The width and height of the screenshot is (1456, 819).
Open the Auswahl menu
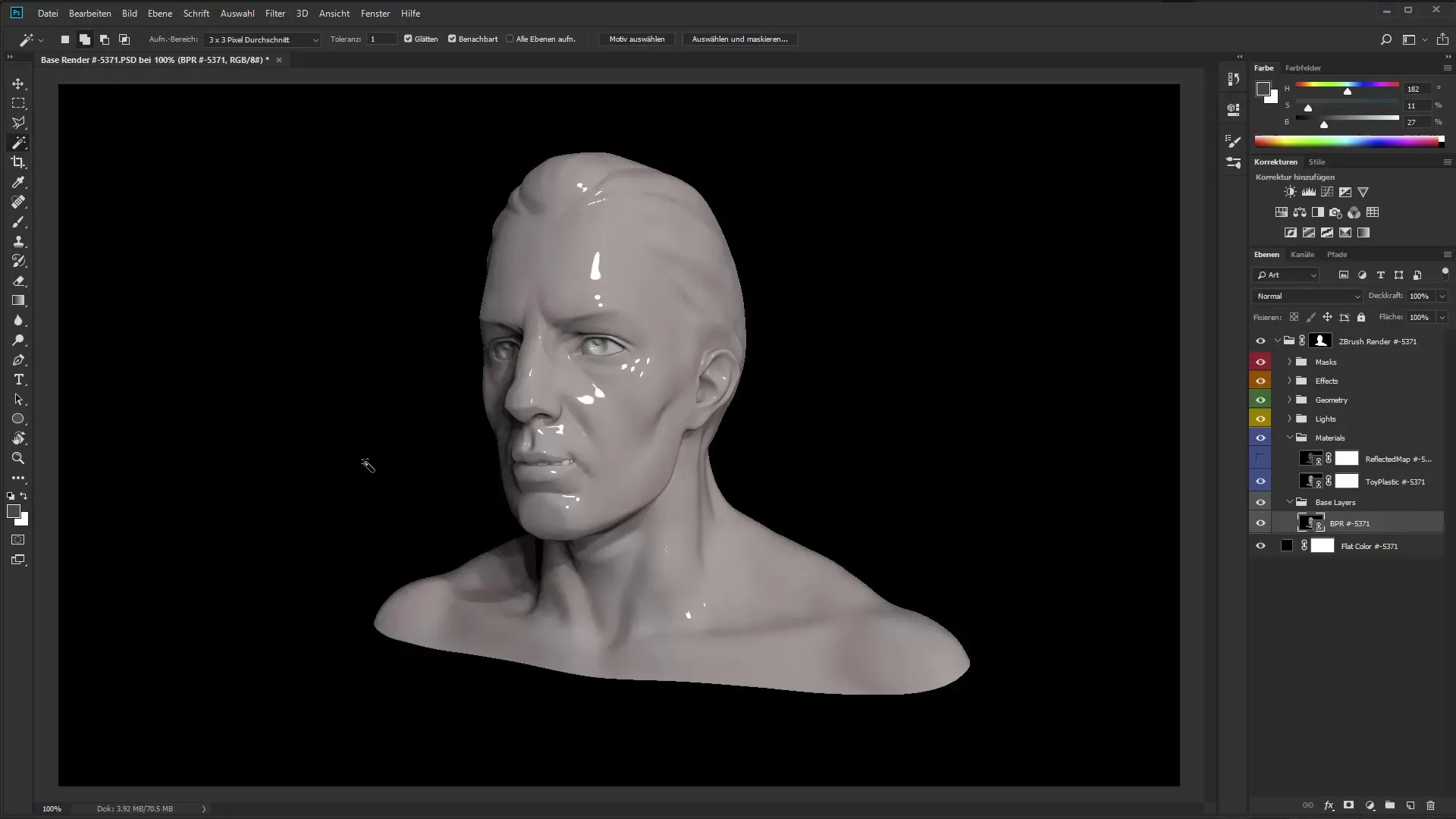click(237, 14)
